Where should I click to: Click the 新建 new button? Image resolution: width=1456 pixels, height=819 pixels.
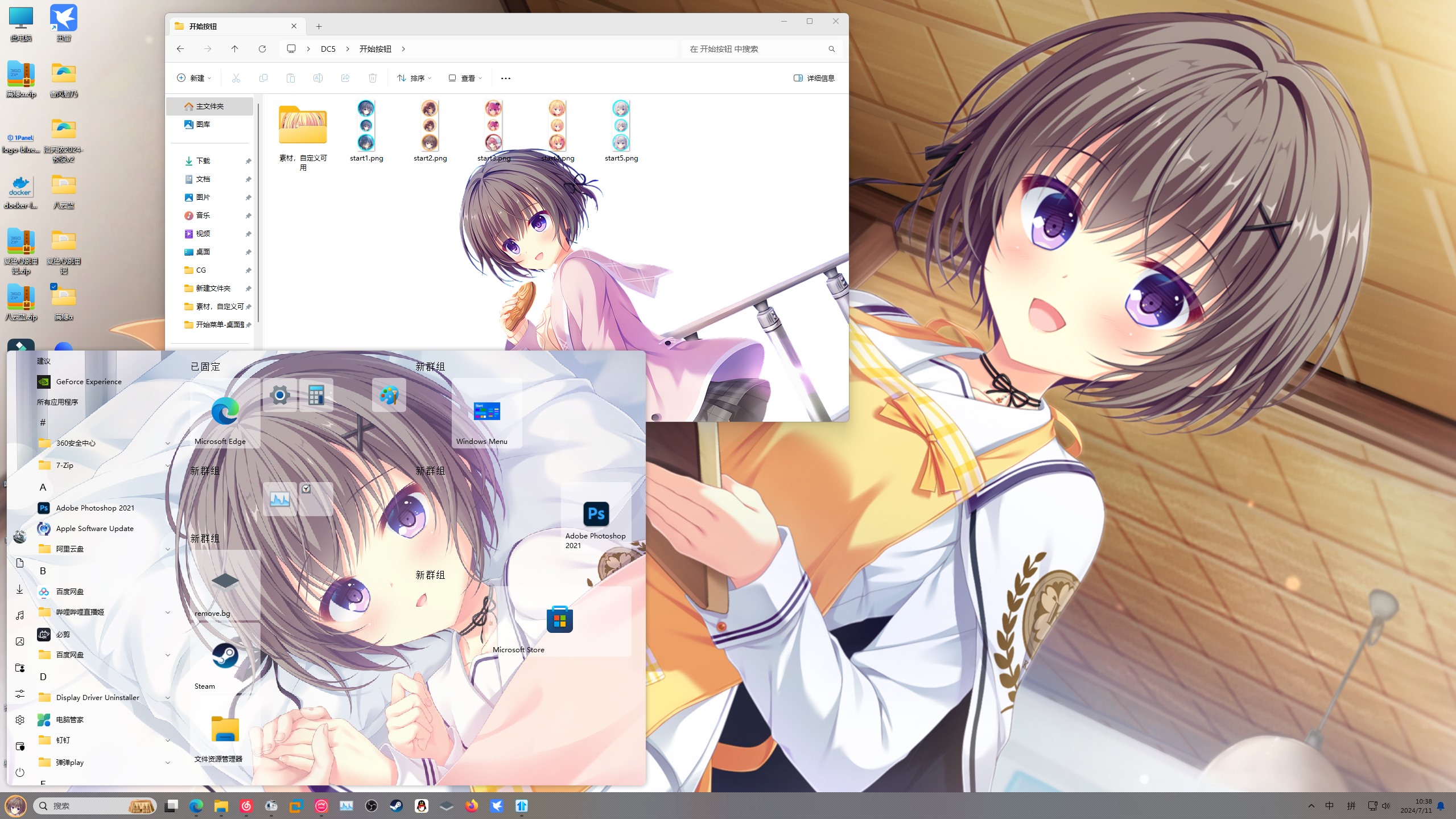pyautogui.click(x=194, y=78)
